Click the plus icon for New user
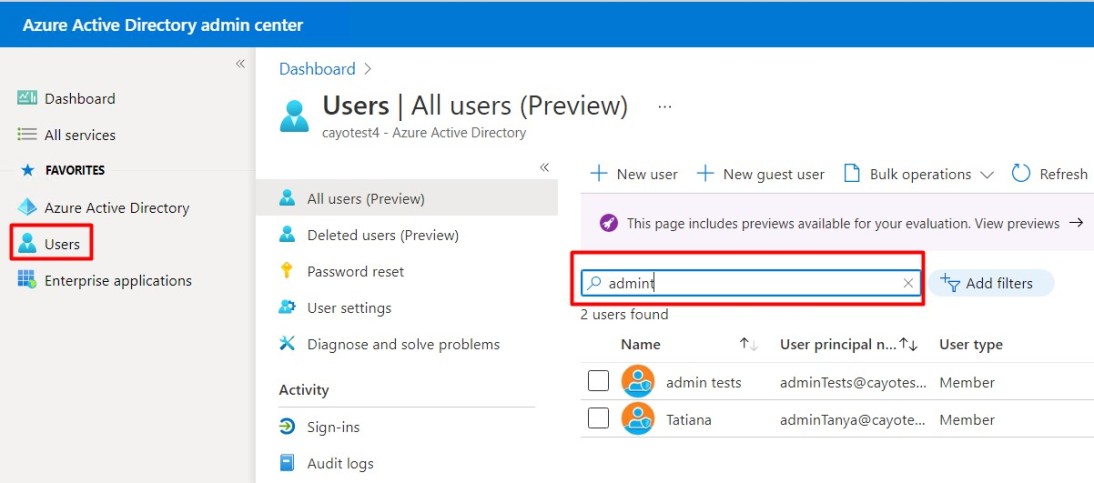This screenshot has height=483, width=1094. coord(599,174)
